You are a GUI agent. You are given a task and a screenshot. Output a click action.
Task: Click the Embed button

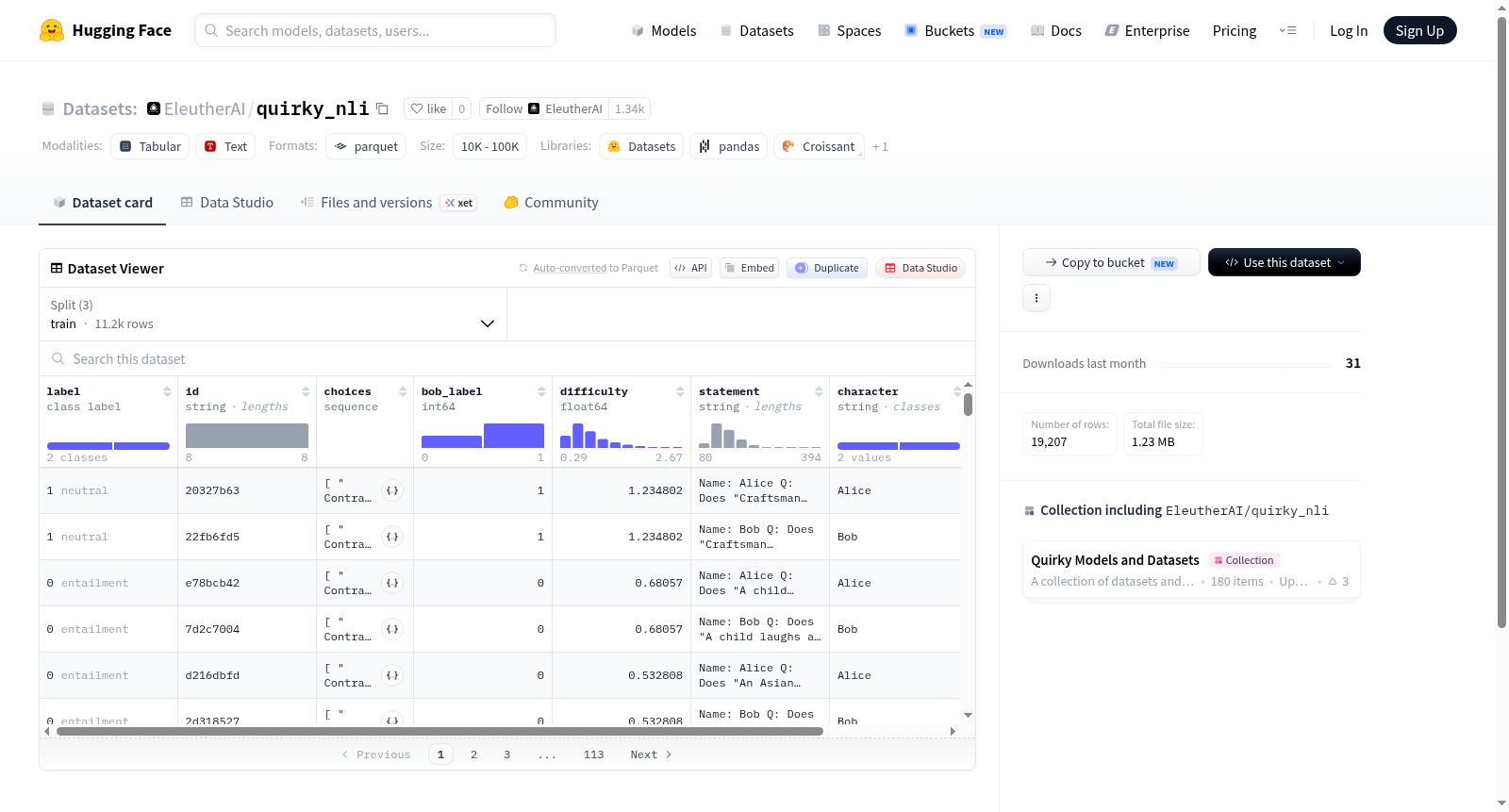point(750,268)
